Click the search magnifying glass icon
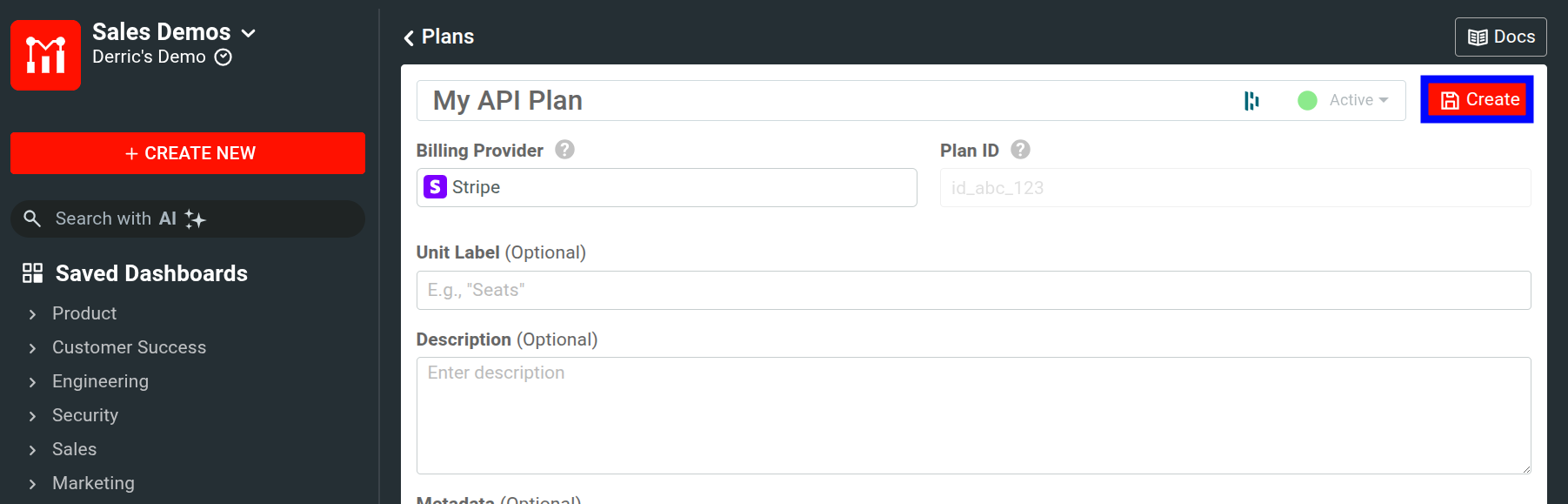1568x504 pixels. 32,218
